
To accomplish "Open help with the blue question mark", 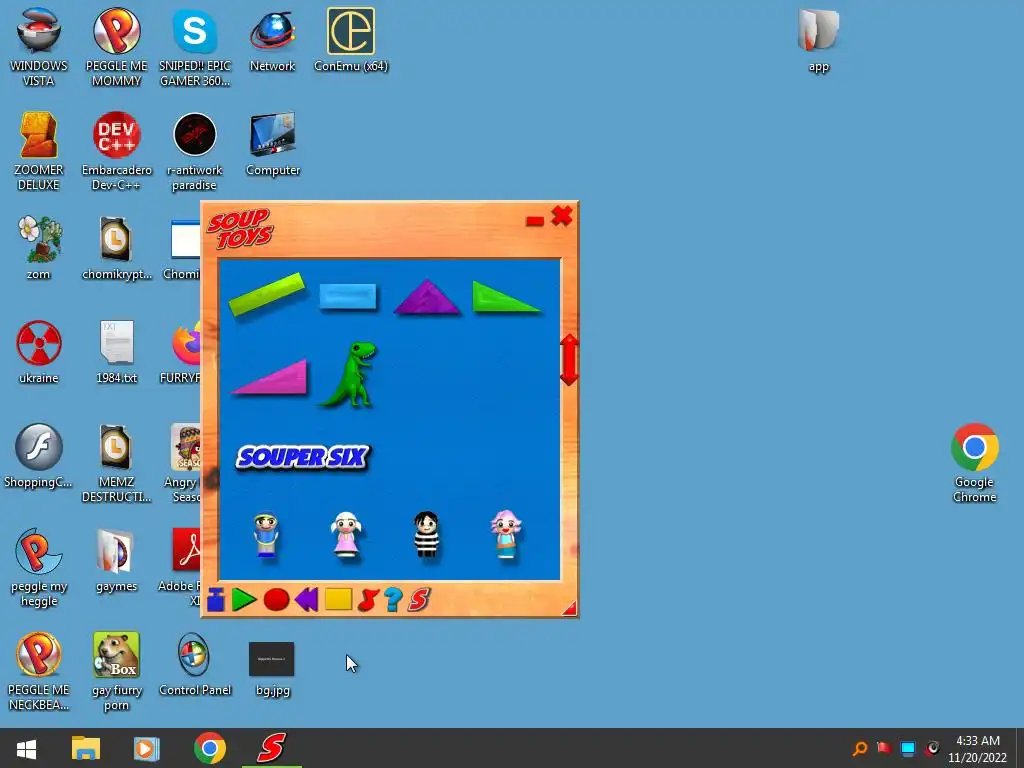I will pos(393,600).
